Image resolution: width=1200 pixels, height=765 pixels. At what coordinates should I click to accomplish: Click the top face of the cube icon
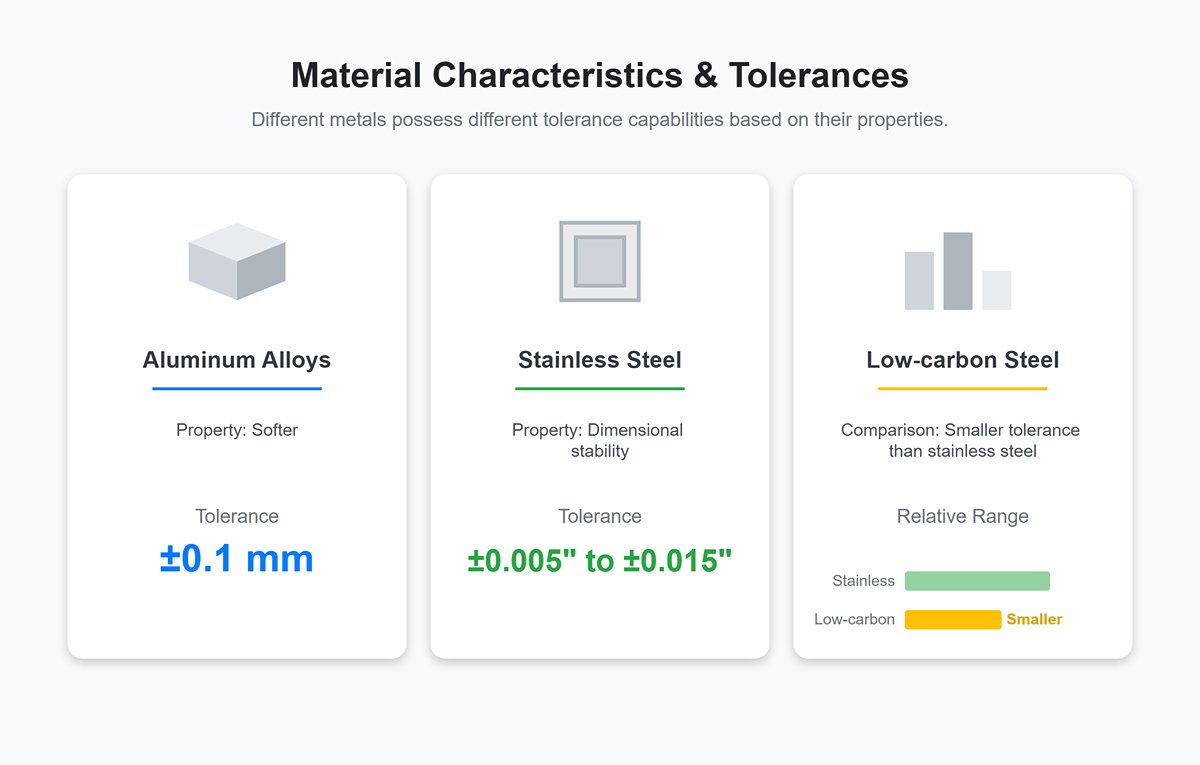tap(236, 245)
